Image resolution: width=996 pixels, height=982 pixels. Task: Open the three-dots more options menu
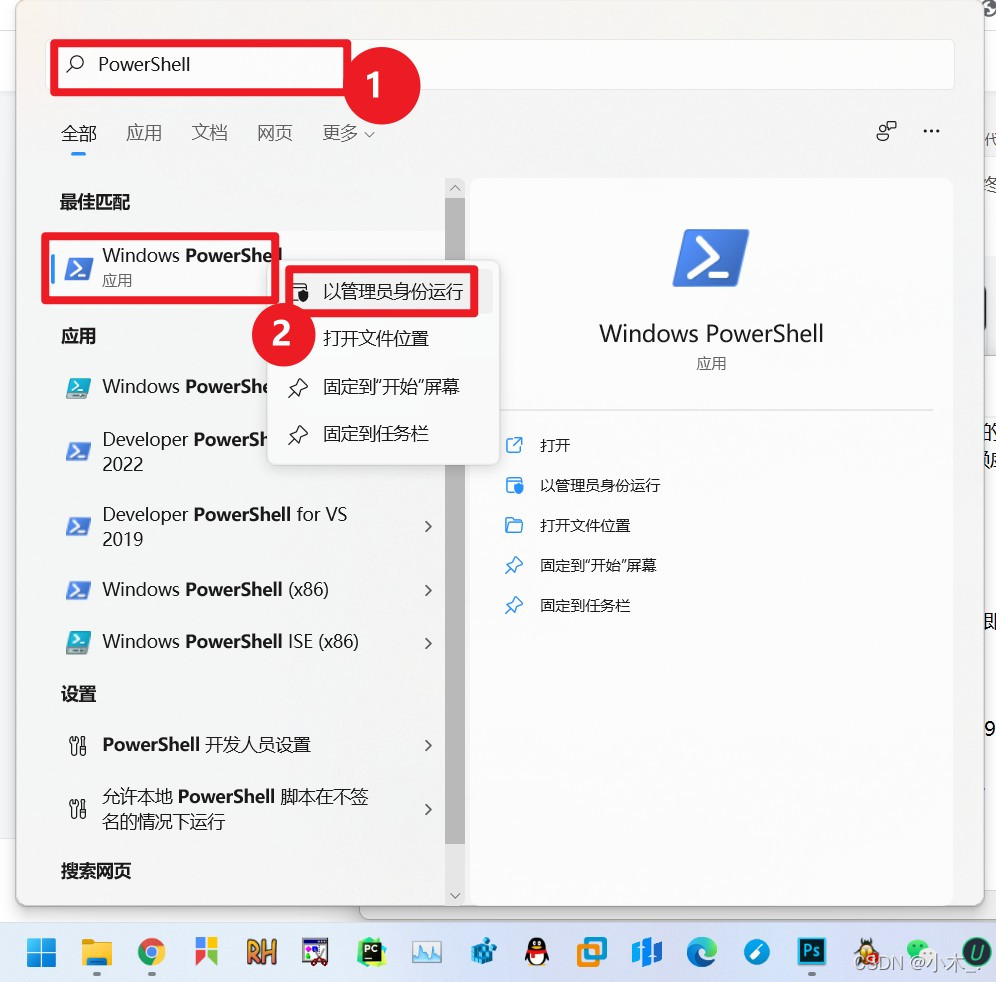(x=931, y=131)
